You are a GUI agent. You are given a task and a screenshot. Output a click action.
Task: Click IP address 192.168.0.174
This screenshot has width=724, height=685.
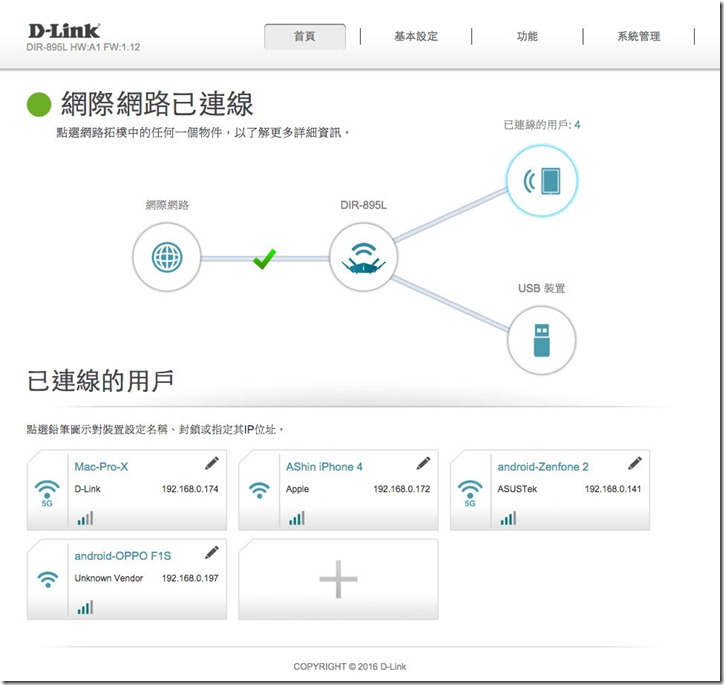(190, 489)
